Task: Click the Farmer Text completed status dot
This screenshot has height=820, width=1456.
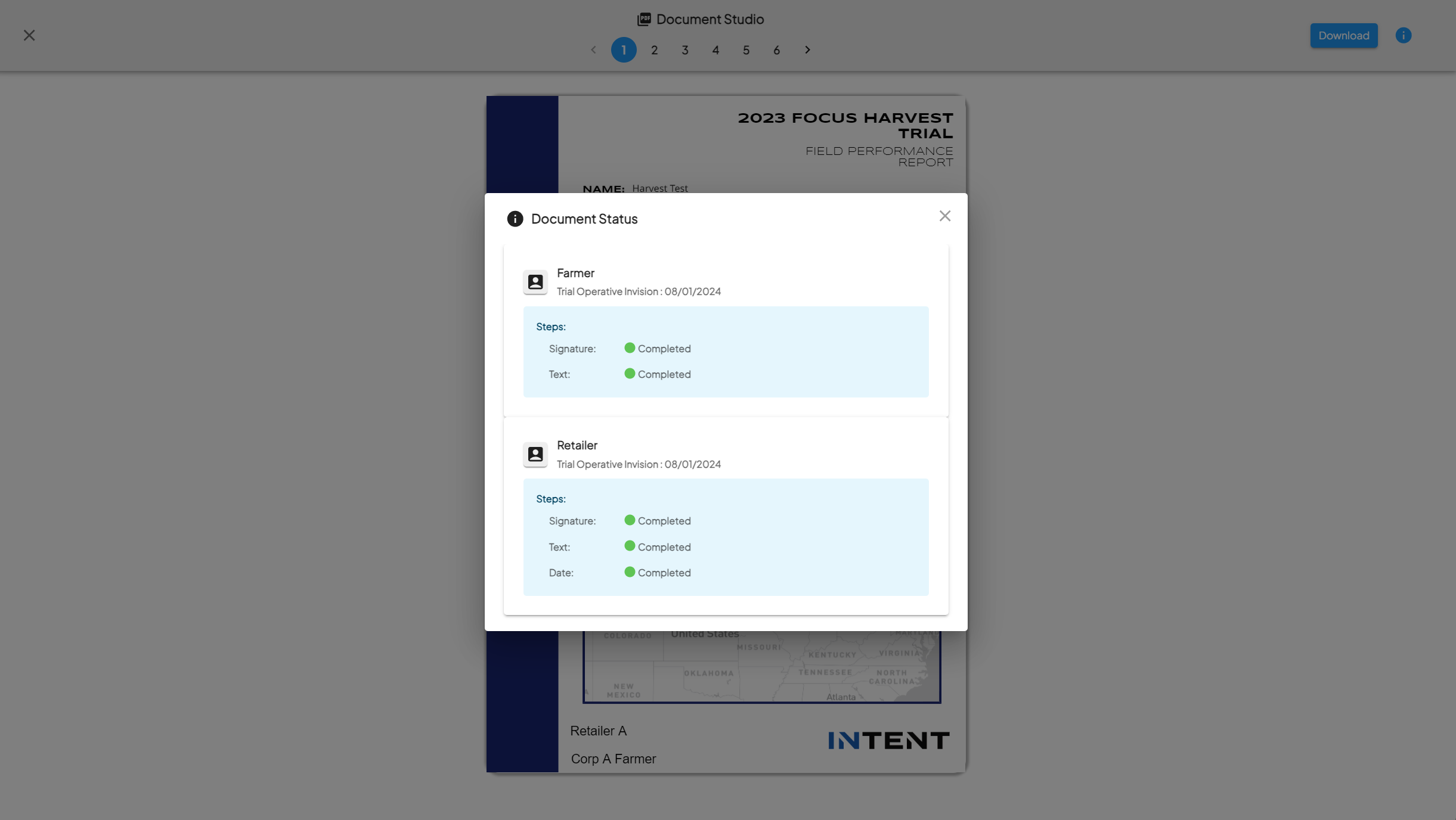Action: 630,374
